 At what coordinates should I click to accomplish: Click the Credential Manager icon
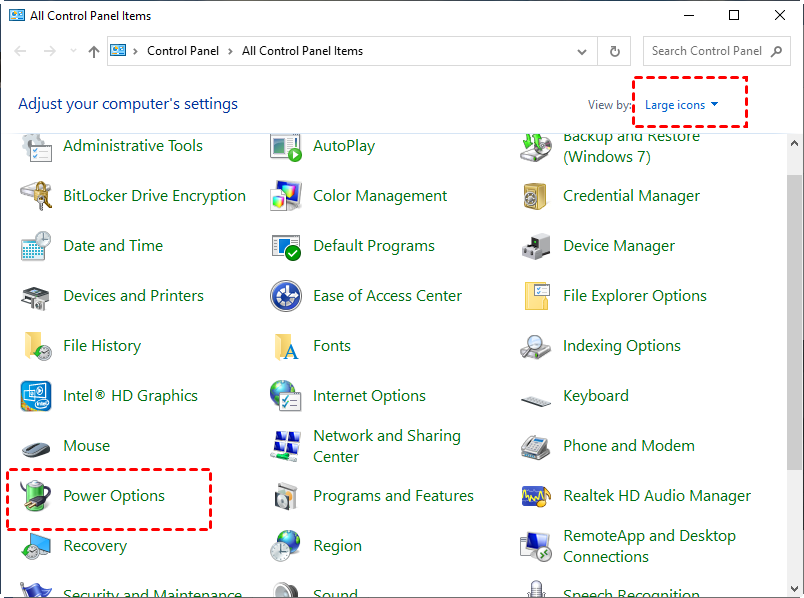tap(536, 196)
